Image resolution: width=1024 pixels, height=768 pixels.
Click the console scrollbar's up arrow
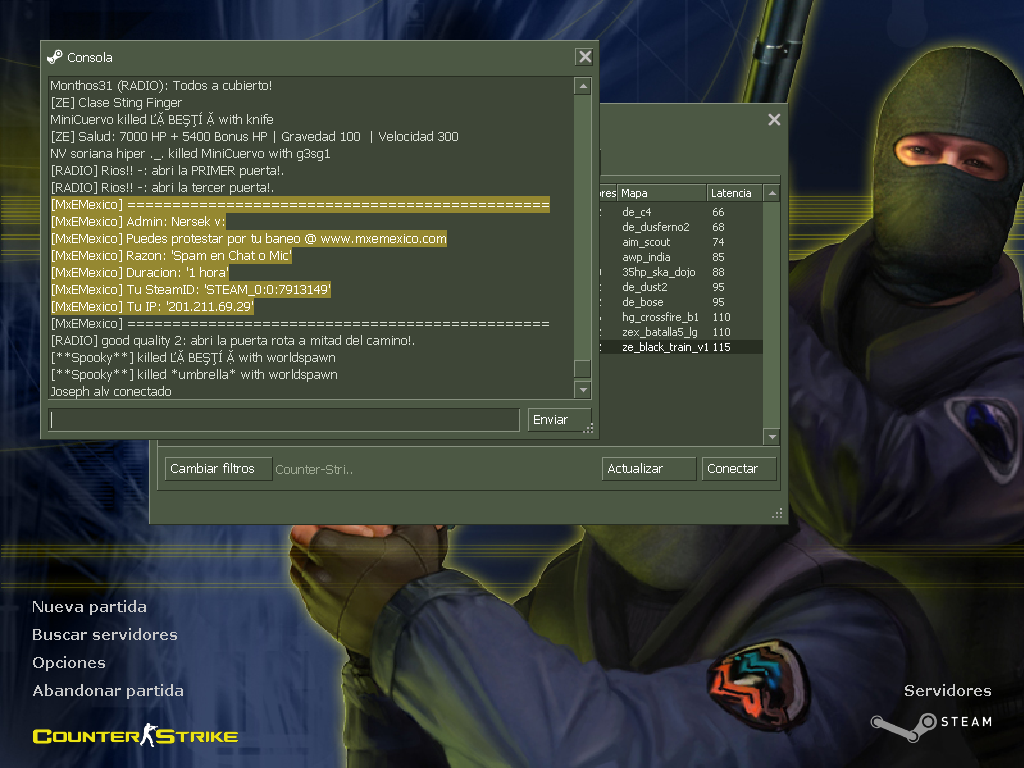(x=583, y=86)
